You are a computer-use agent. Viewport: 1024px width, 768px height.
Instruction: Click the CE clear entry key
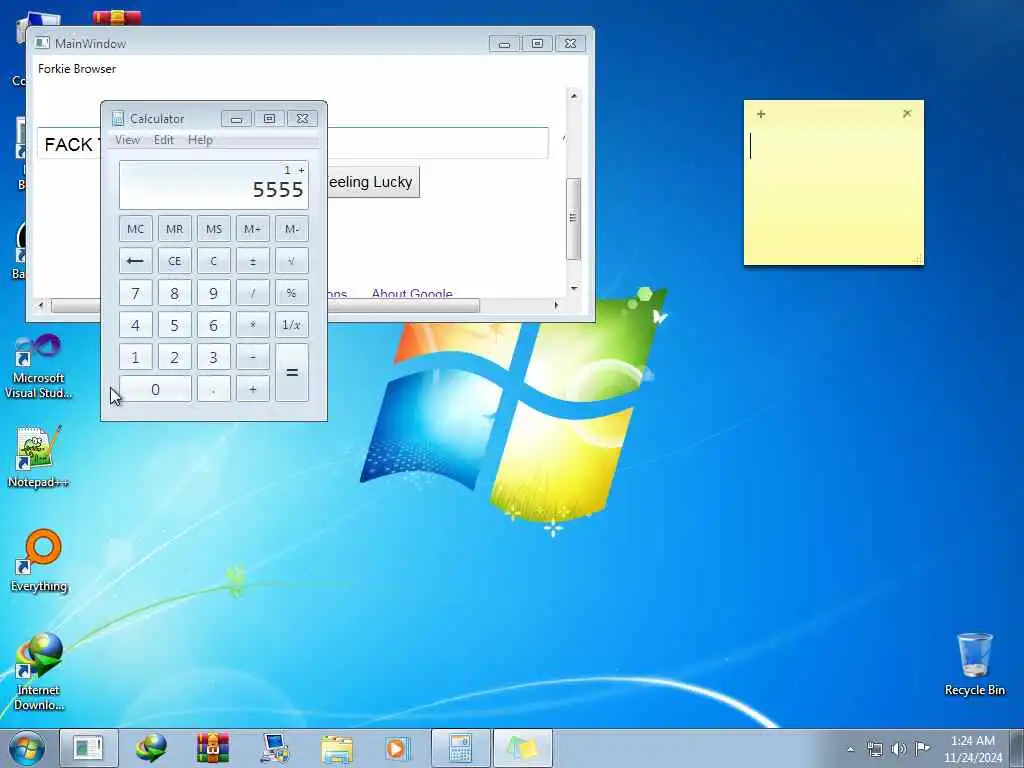(174, 261)
